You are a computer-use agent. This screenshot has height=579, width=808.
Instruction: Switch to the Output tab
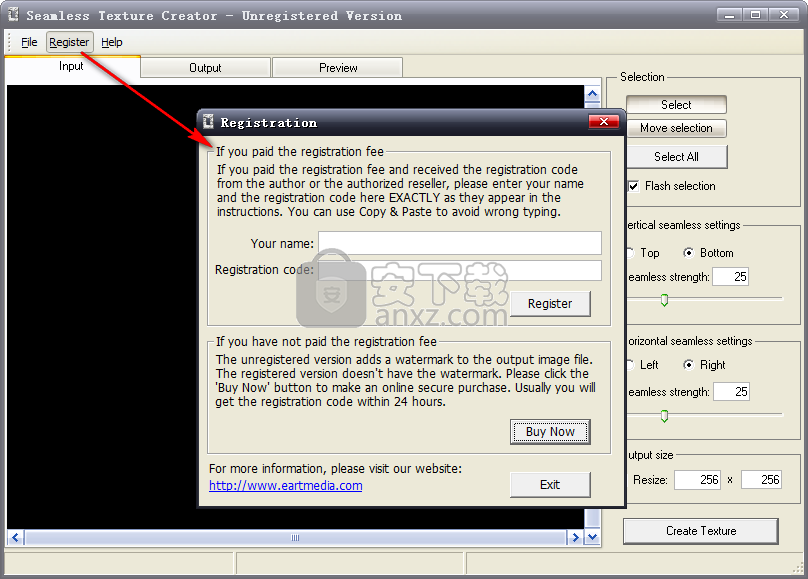205,68
